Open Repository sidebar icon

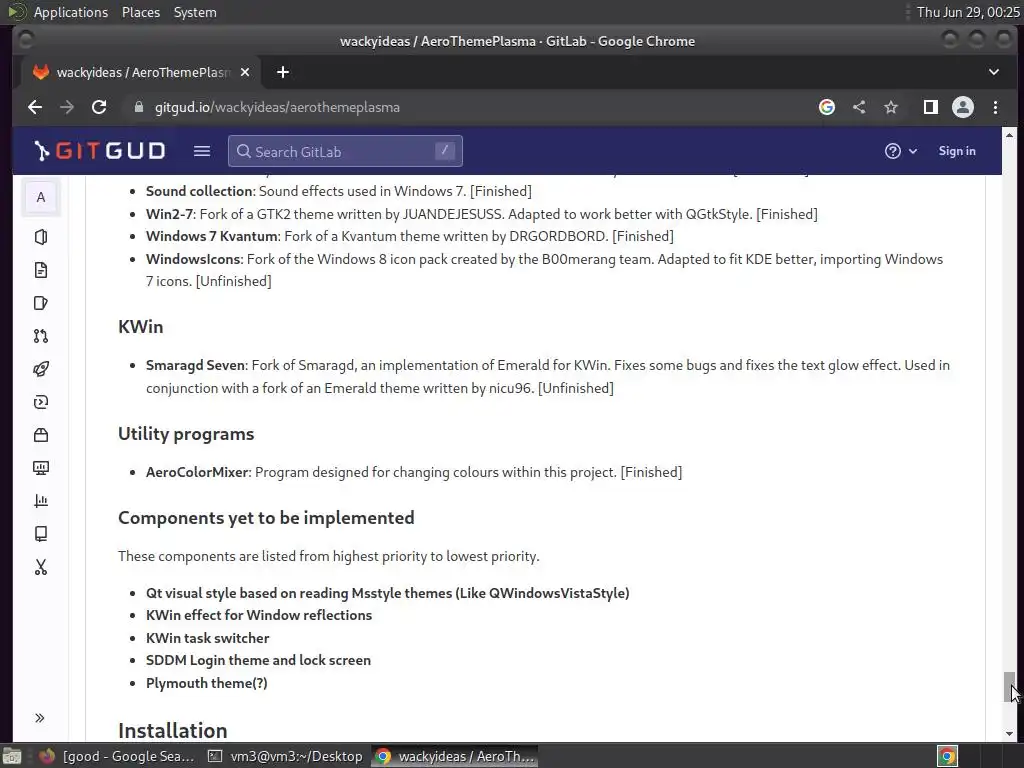tap(40, 270)
